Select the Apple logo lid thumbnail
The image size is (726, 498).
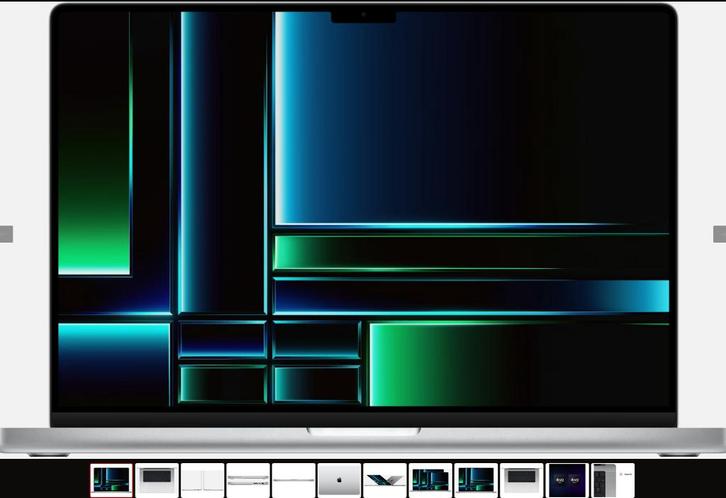tap(339, 480)
